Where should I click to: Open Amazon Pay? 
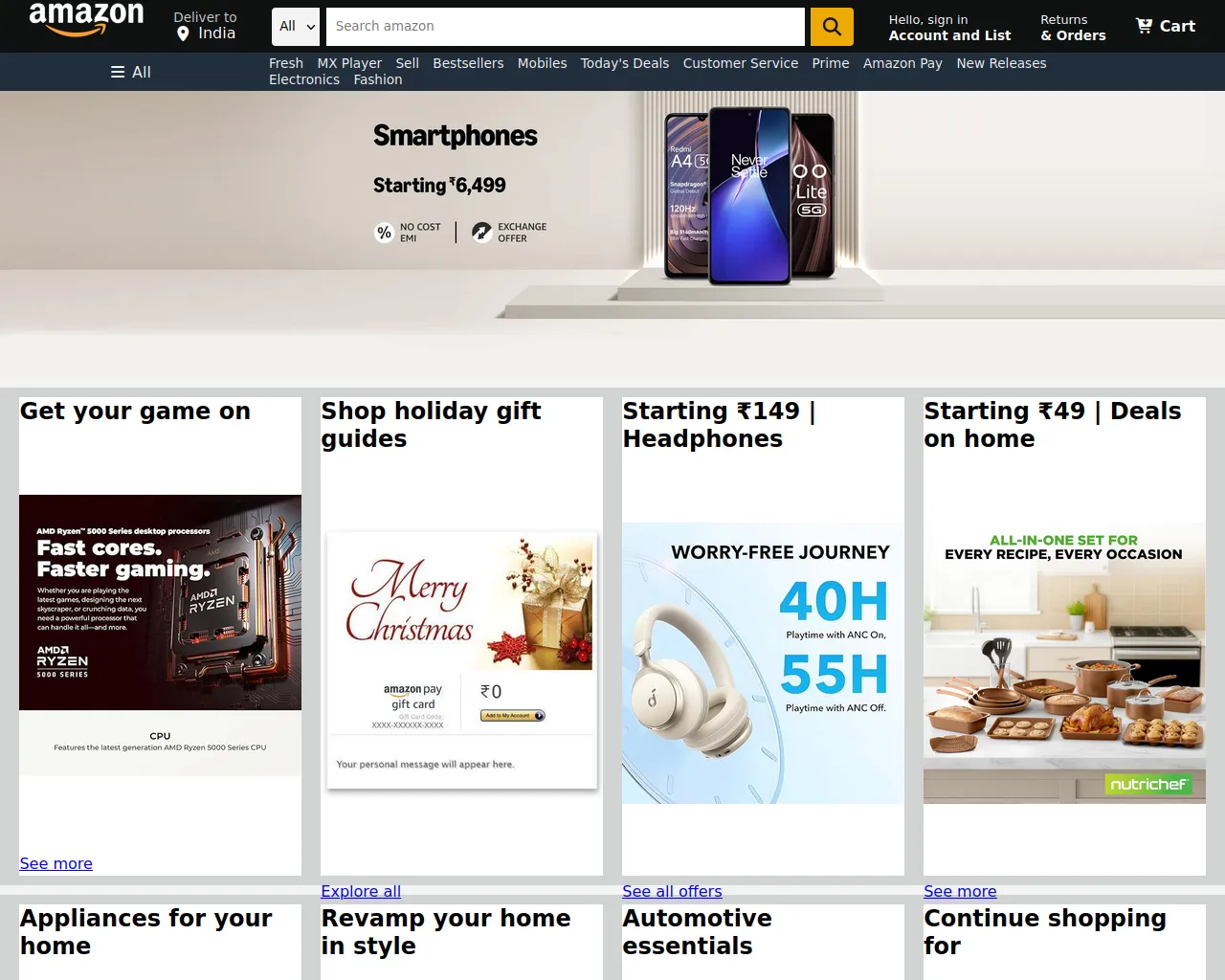(x=902, y=63)
